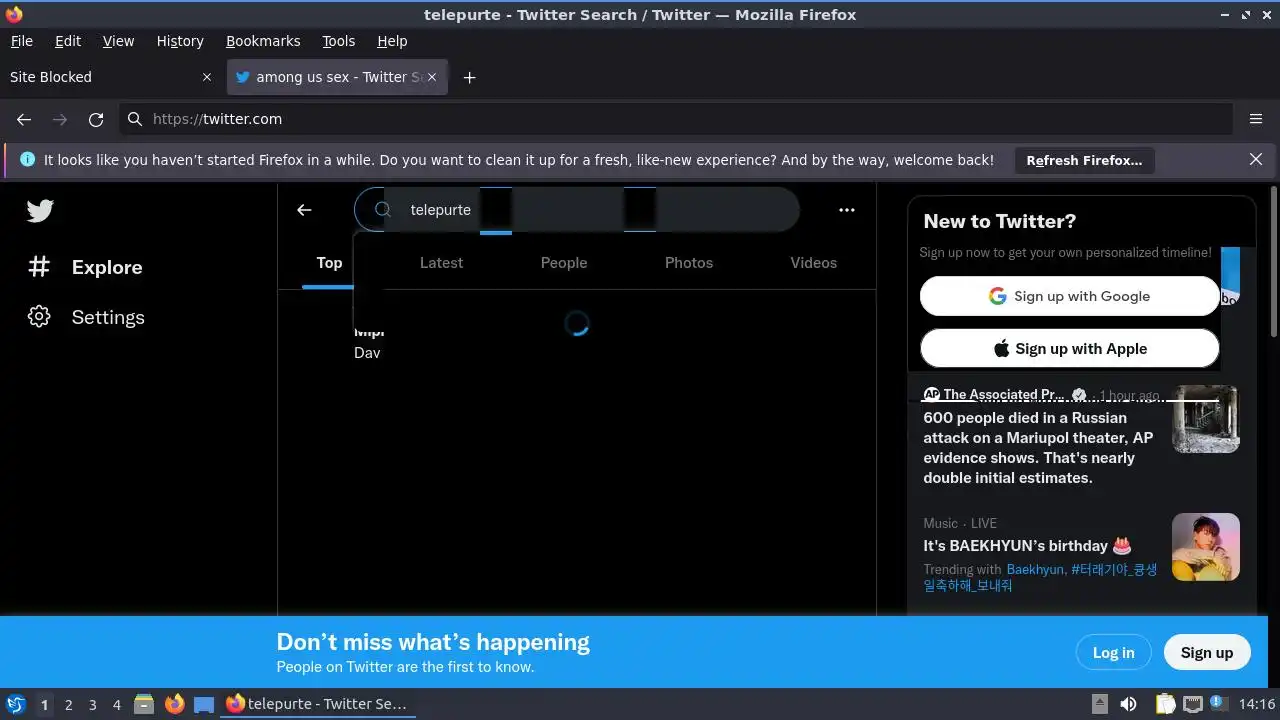Open Settings in the Twitter sidebar
This screenshot has width=1280, height=720.
click(86, 317)
